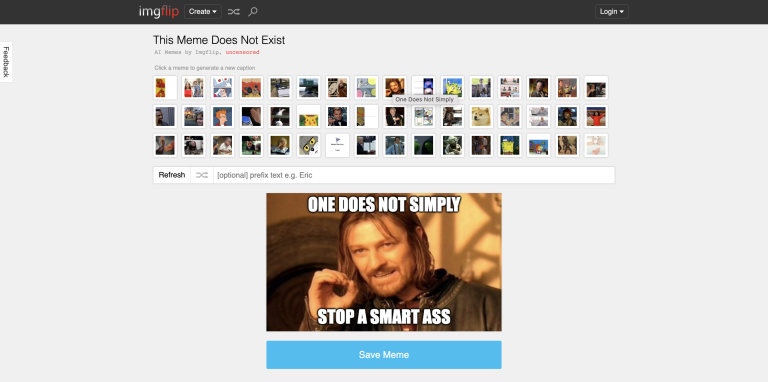Go to the imgflip home logo
Screen dimensions: 768x382
[159, 11]
